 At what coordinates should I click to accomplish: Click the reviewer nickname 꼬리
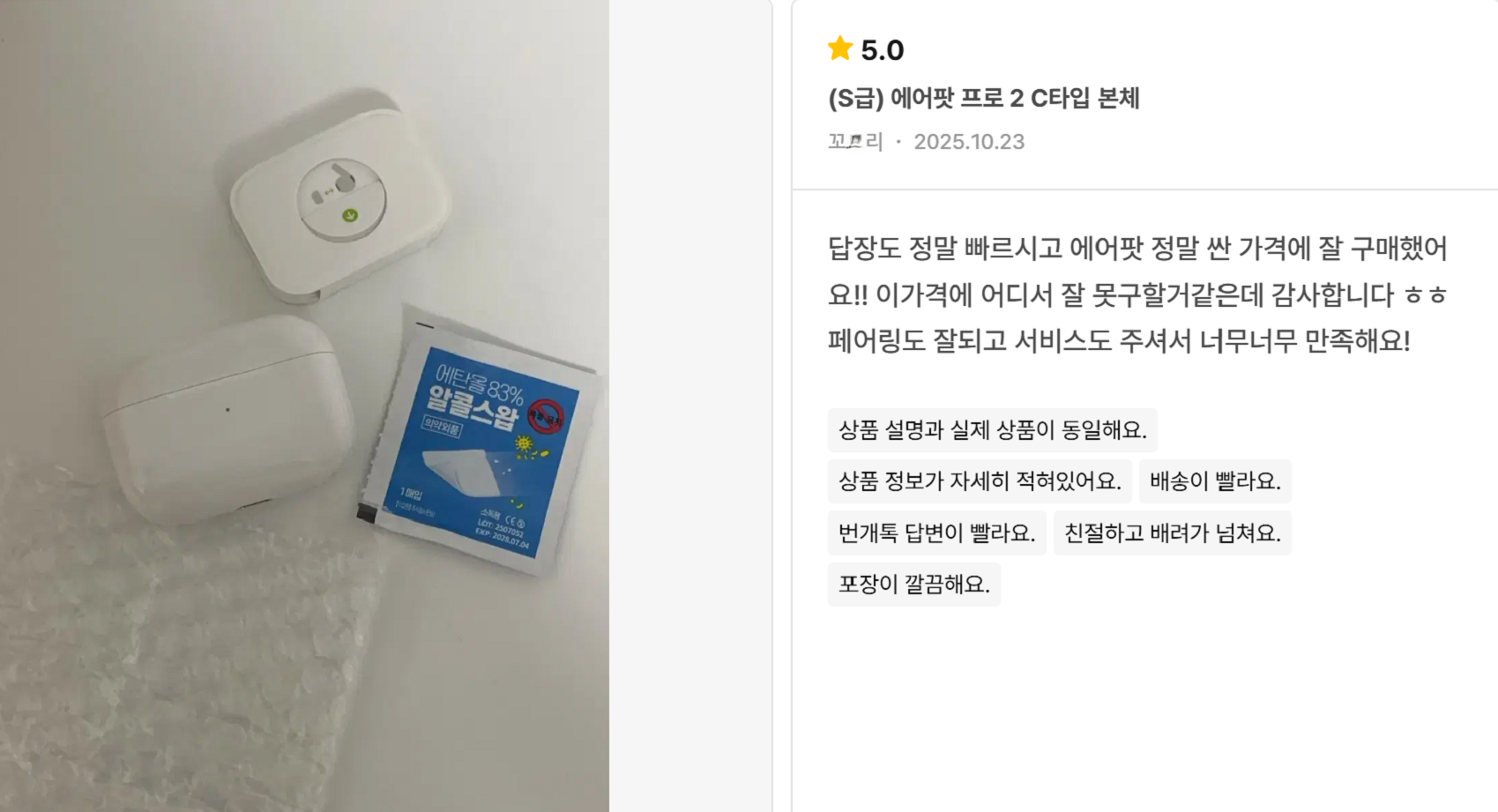tap(855, 142)
